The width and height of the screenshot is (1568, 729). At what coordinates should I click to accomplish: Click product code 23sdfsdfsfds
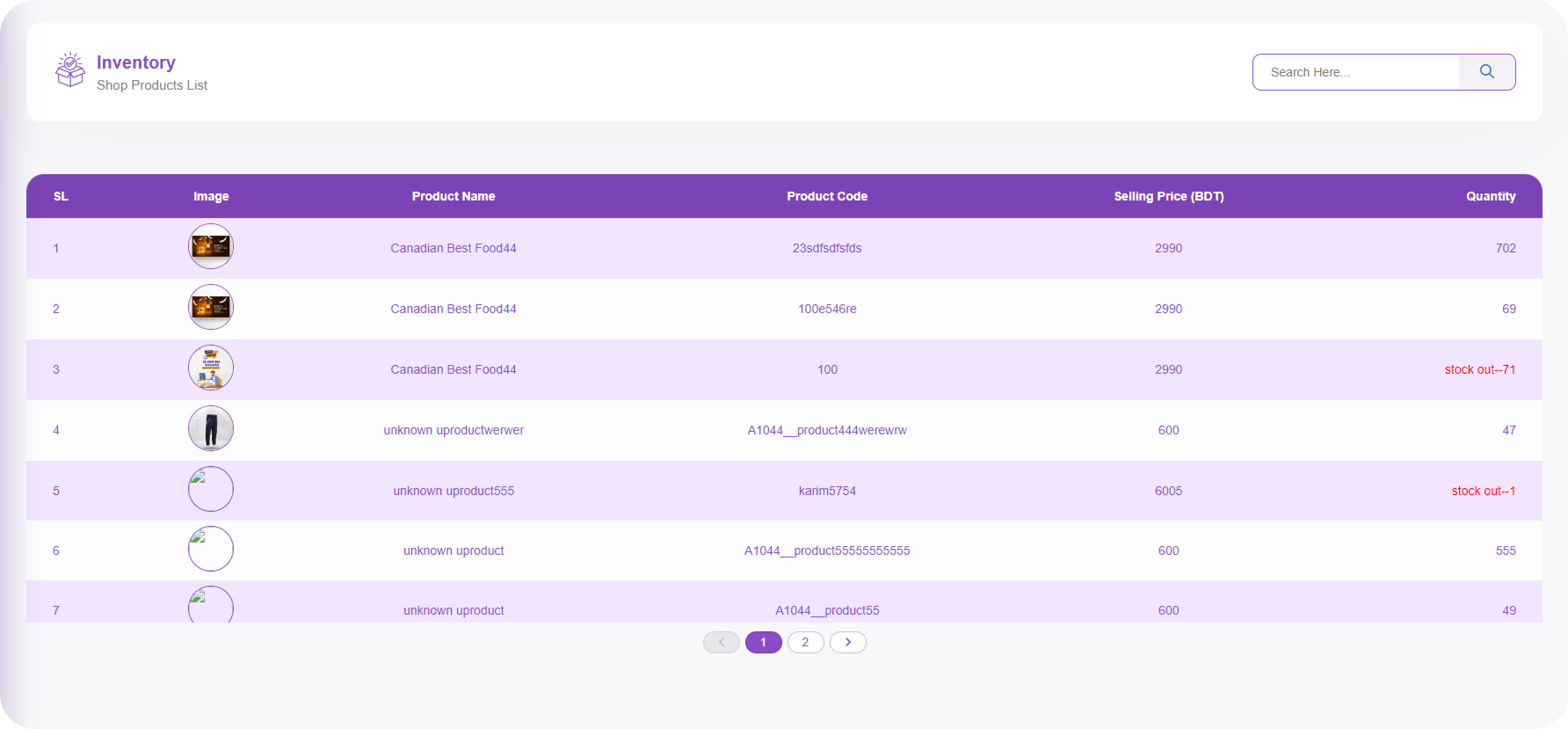click(x=827, y=248)
